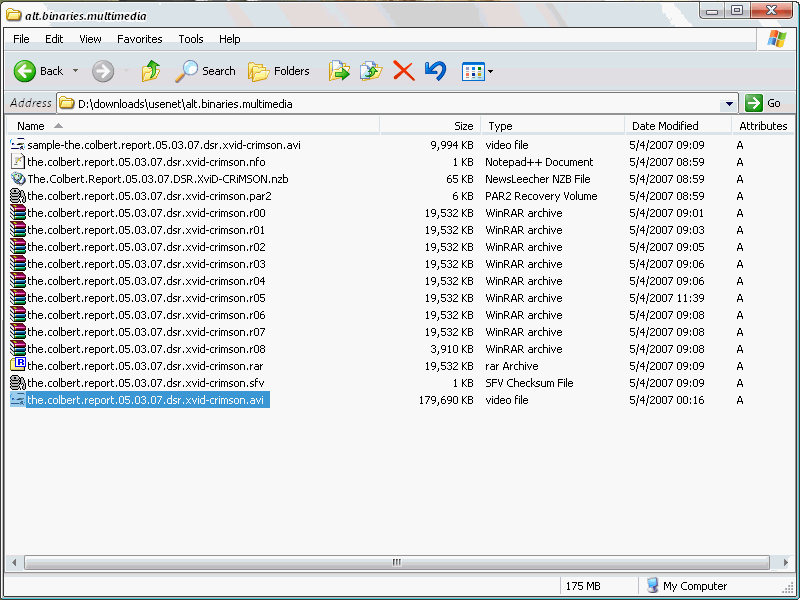Sort by the Type column header
The width and height of the screenshot is (800, 600).
553,126
